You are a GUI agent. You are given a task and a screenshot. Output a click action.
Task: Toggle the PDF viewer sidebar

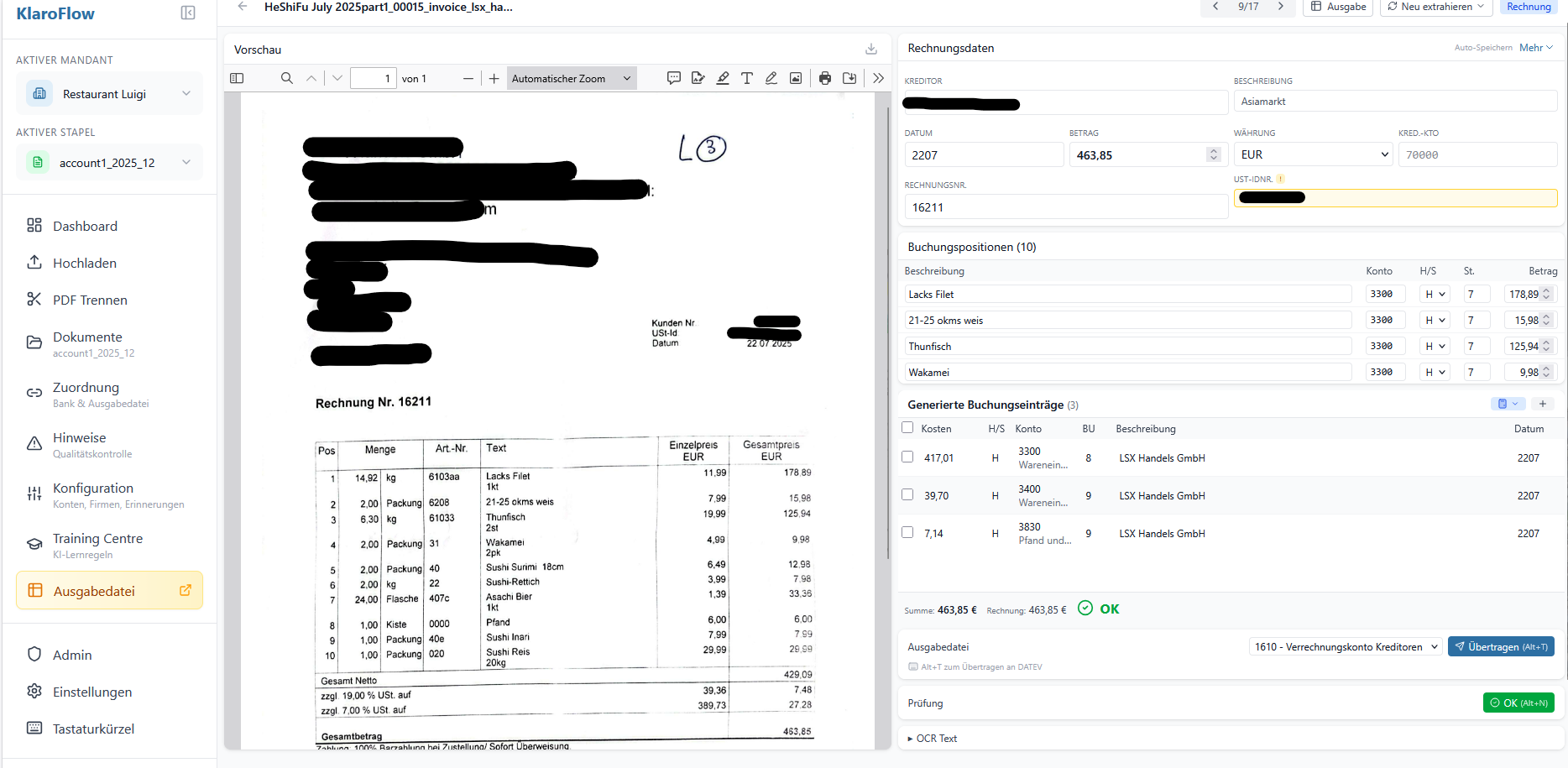pos(237,78)
